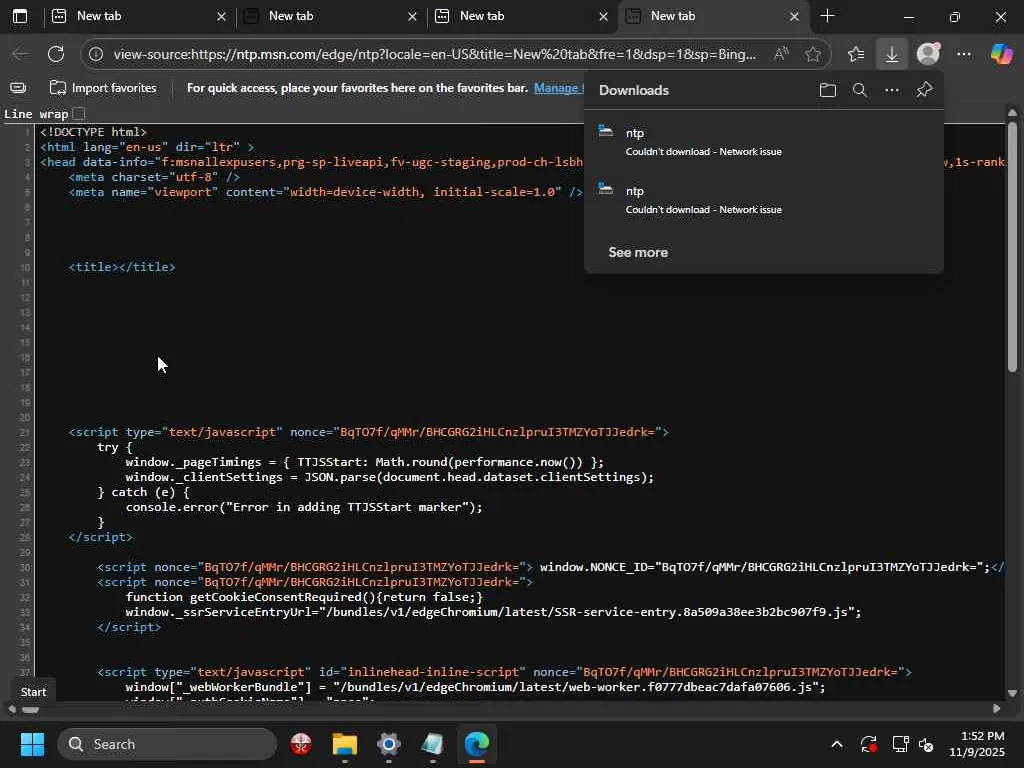1024x768 pixels.
Task: View site information icon in address bar
Action: click(x=96, y=54)
